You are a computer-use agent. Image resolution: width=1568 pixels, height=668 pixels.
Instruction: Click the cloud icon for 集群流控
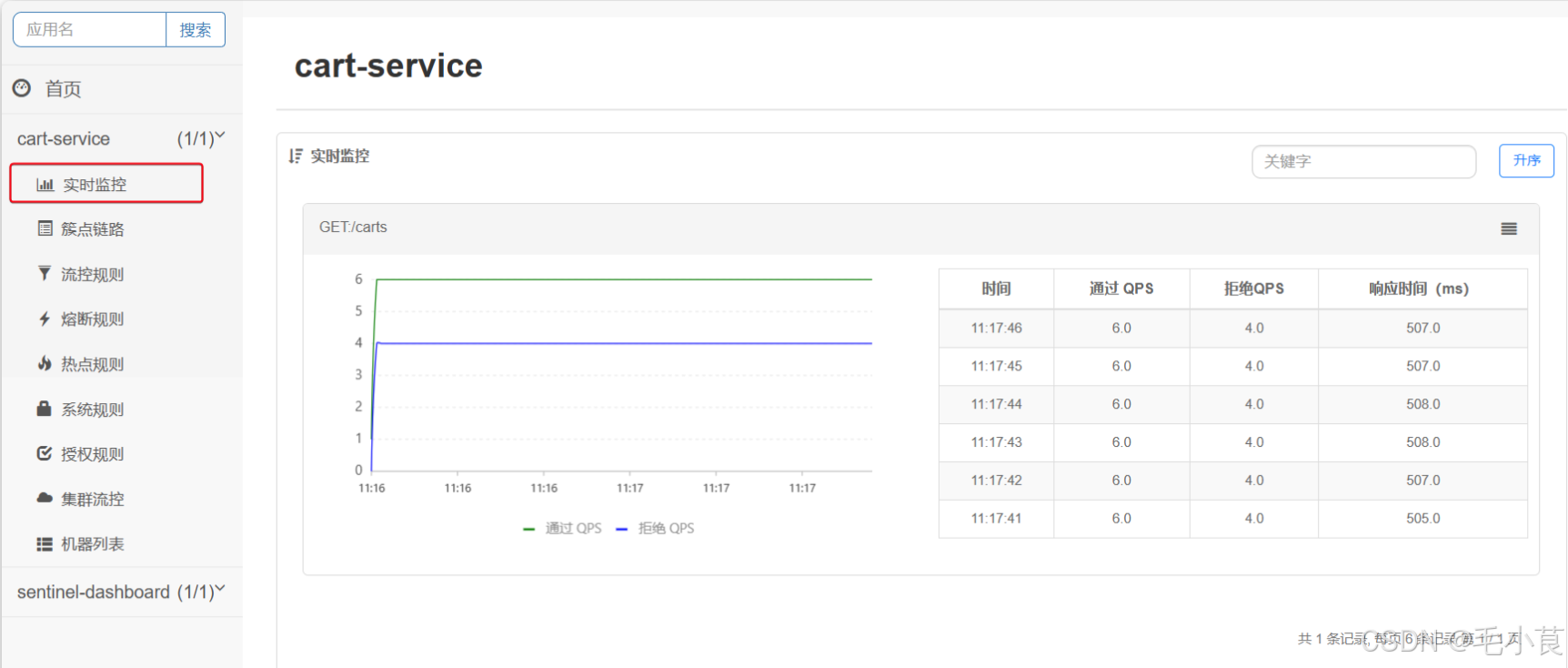tap(45, 498)
